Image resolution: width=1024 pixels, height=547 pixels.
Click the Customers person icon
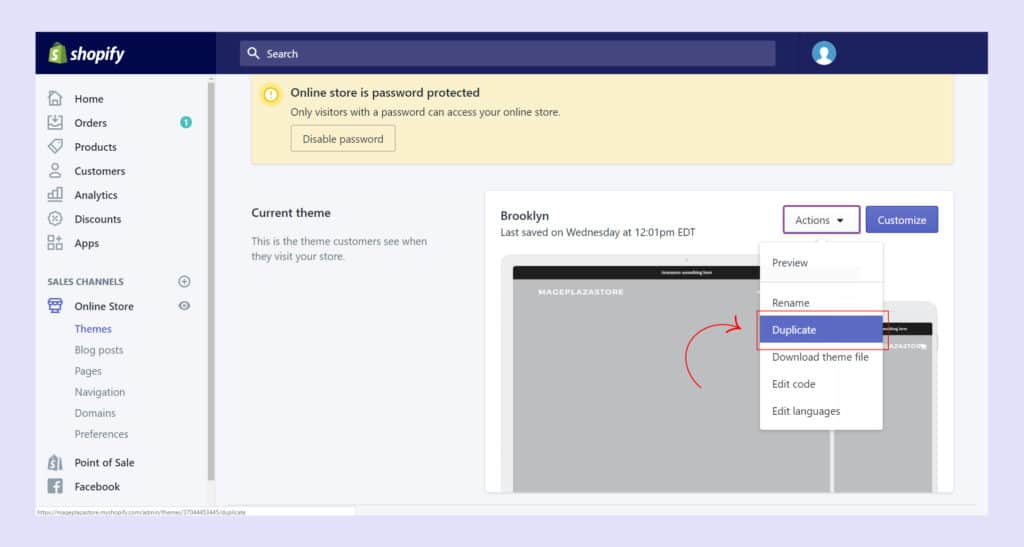pos(55,170)
